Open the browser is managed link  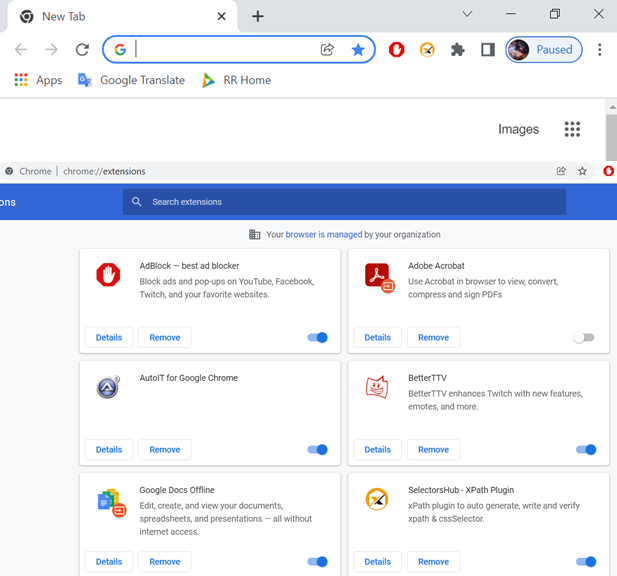pos(323,234)
